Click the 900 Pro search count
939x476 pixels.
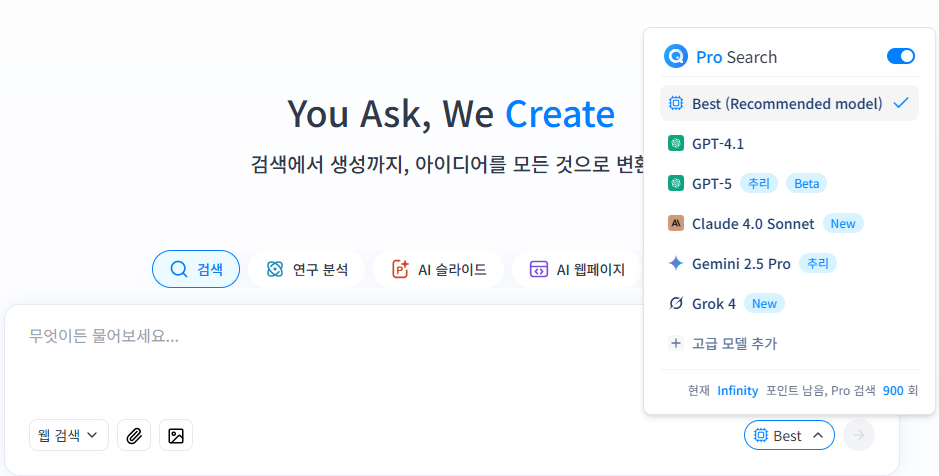893,391
